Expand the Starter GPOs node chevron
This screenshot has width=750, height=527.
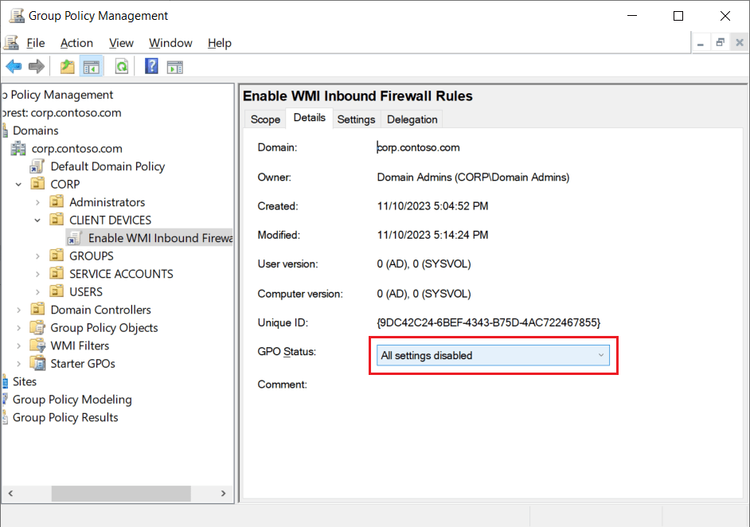(19, 363)
